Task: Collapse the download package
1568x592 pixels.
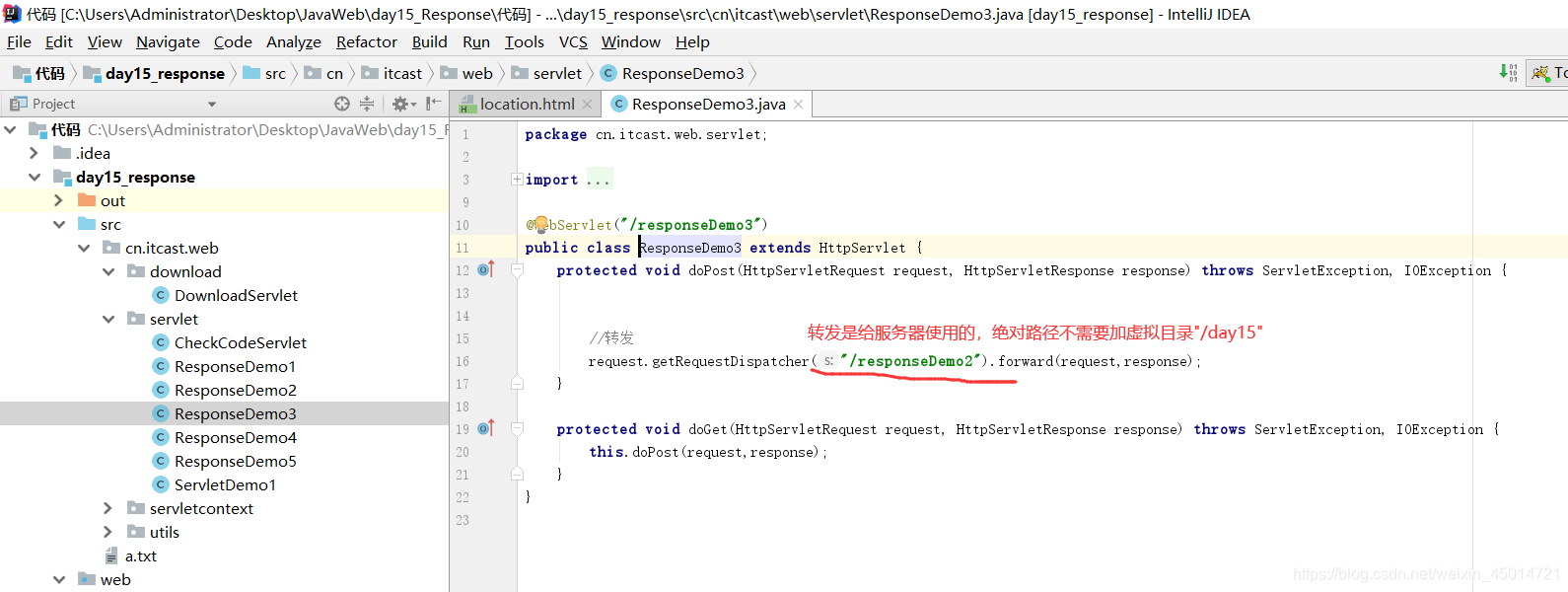Action: click(x=108, y=271)
